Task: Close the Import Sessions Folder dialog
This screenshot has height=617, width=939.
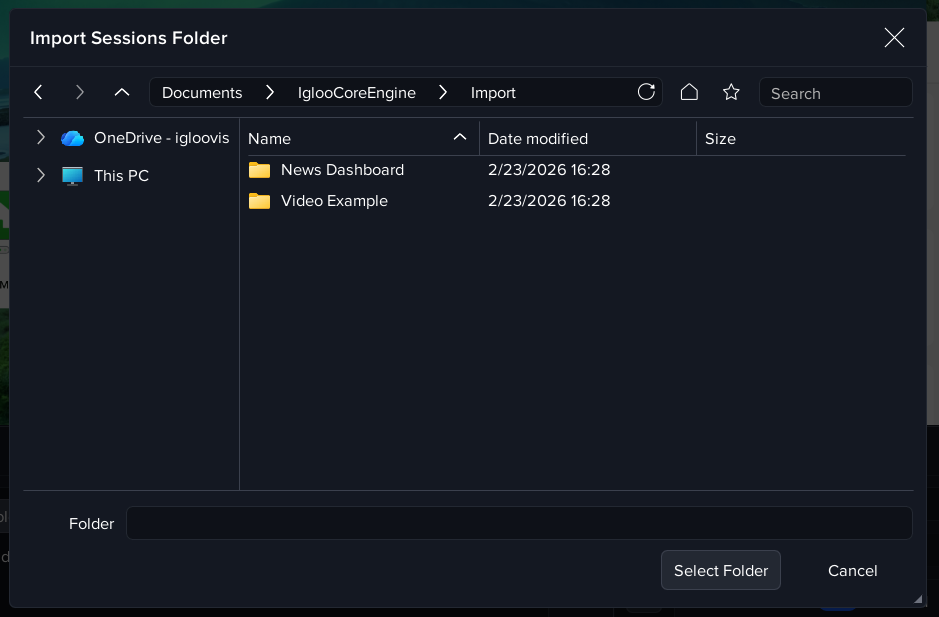Action: pos(894,38)
